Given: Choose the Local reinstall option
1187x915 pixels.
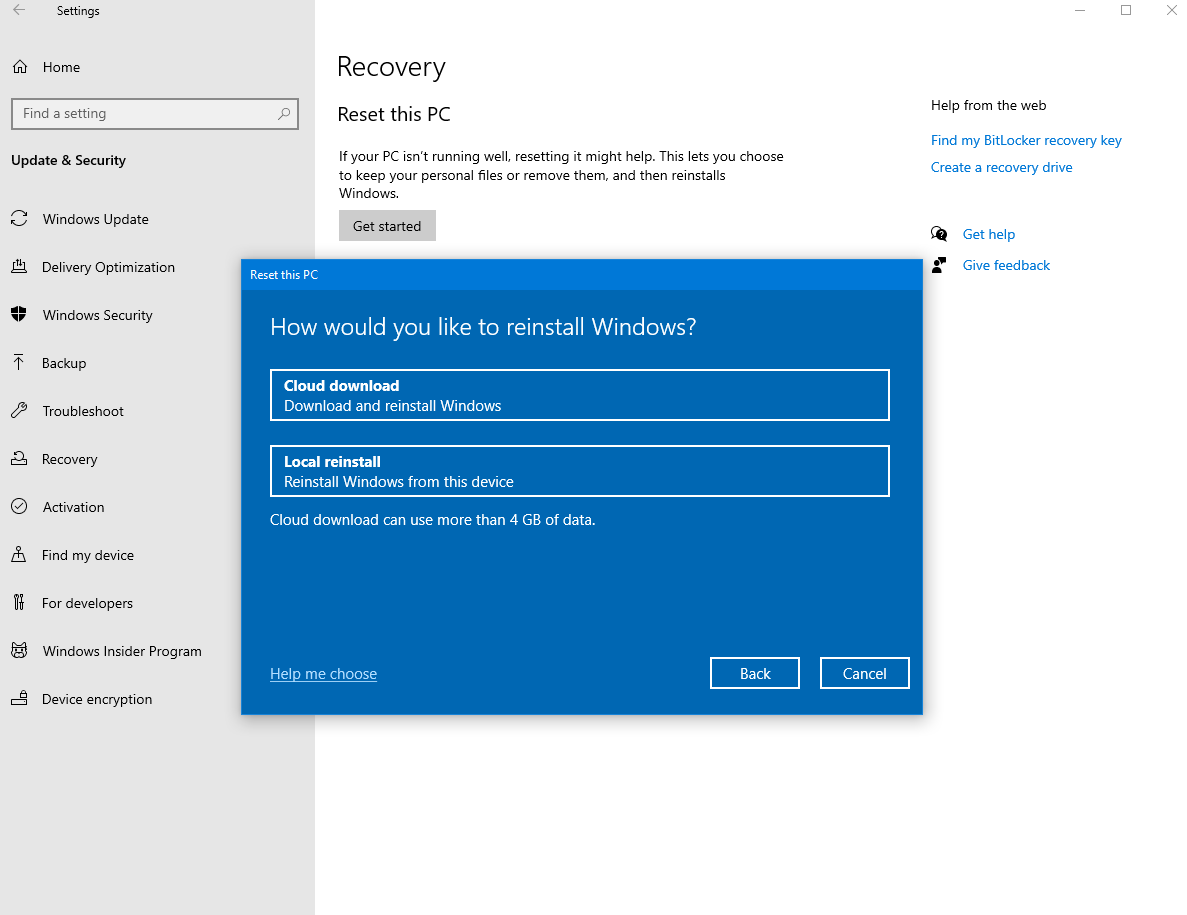Looking at the screenshot, I should pos(579,471).
